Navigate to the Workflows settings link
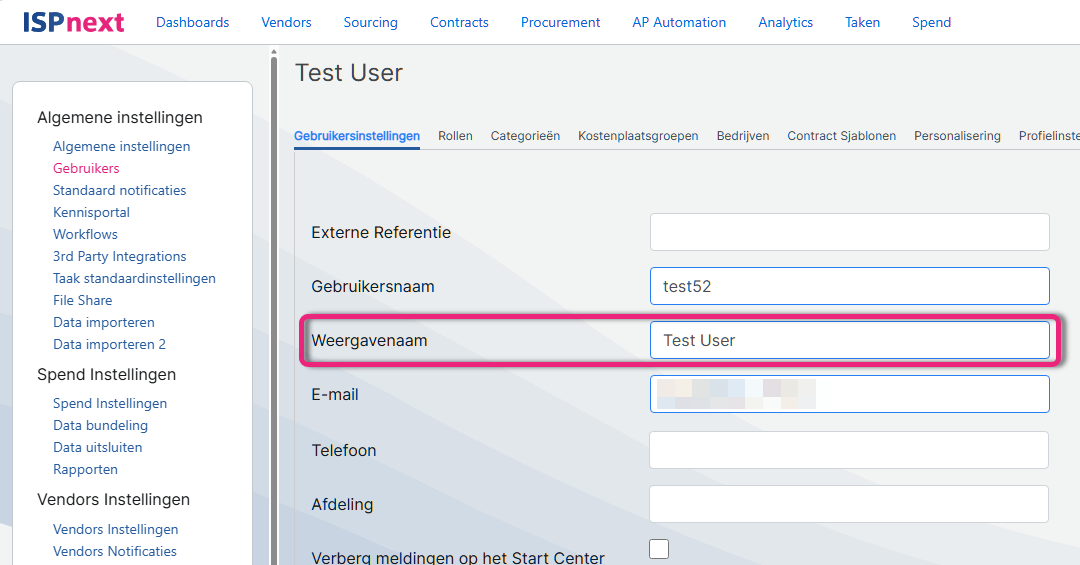 click(85, 234)
